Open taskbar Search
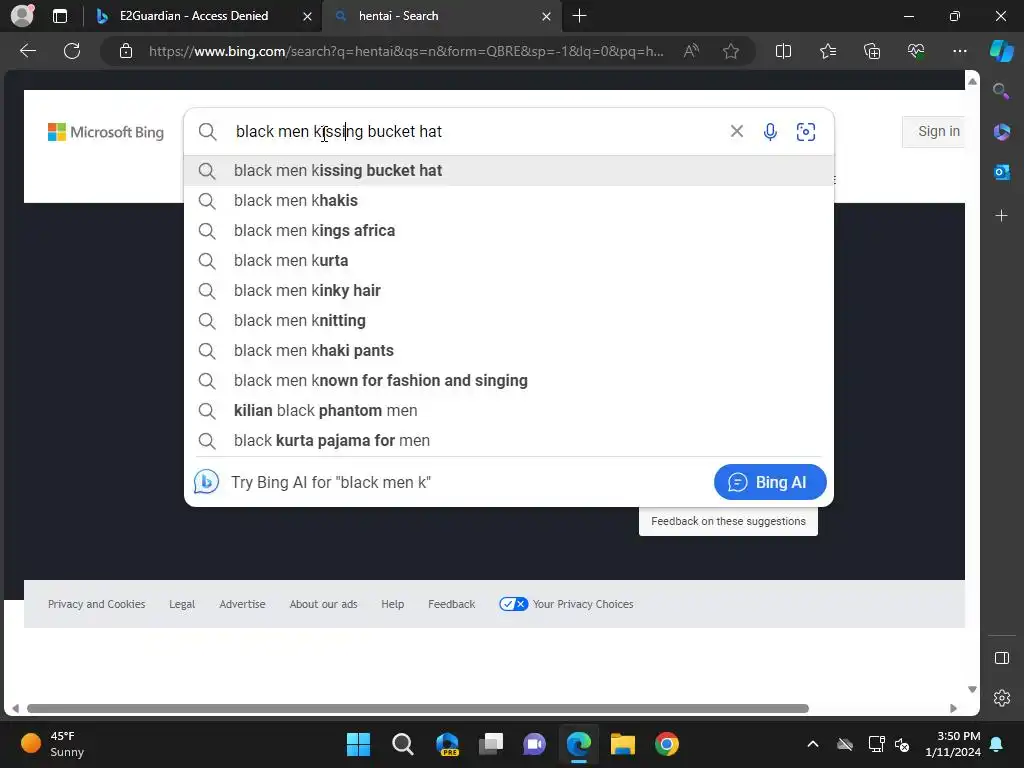The width and height of the screenshot is (1024, 768). coord(402,744)
